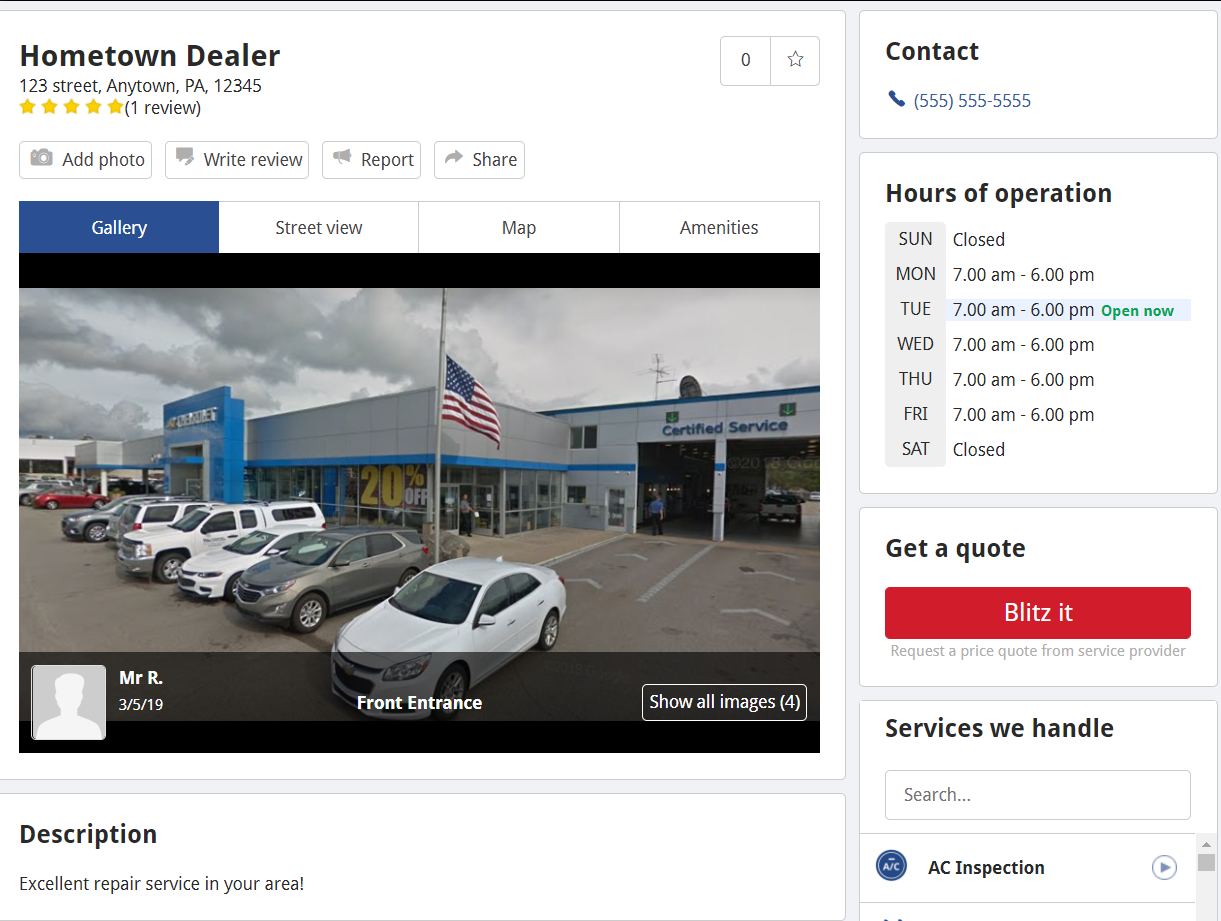This screenshot has height=921, width=1221.
Task: Click Mr R. profile avatar thumbnail
Action: point(69,702)
